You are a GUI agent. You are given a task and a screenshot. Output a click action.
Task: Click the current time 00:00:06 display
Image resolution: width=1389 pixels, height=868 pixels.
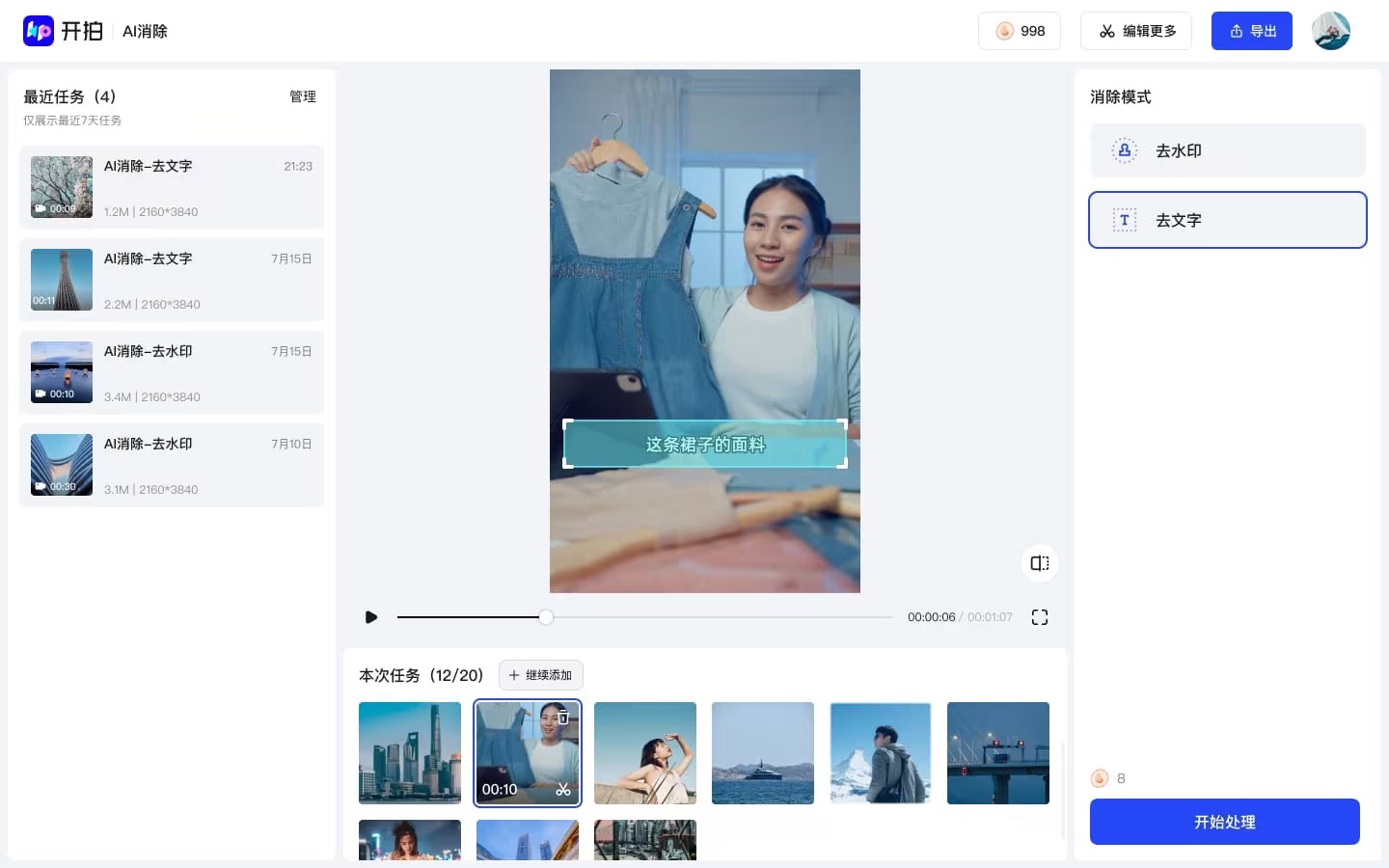(931, 617)
